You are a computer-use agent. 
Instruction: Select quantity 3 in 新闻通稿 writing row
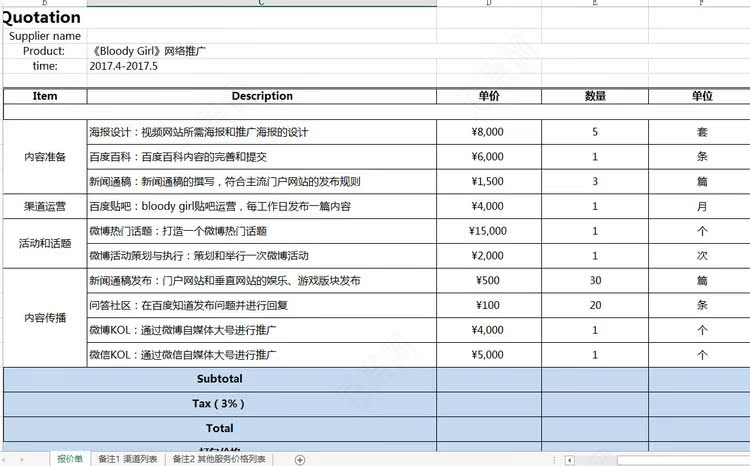(595, 181)
